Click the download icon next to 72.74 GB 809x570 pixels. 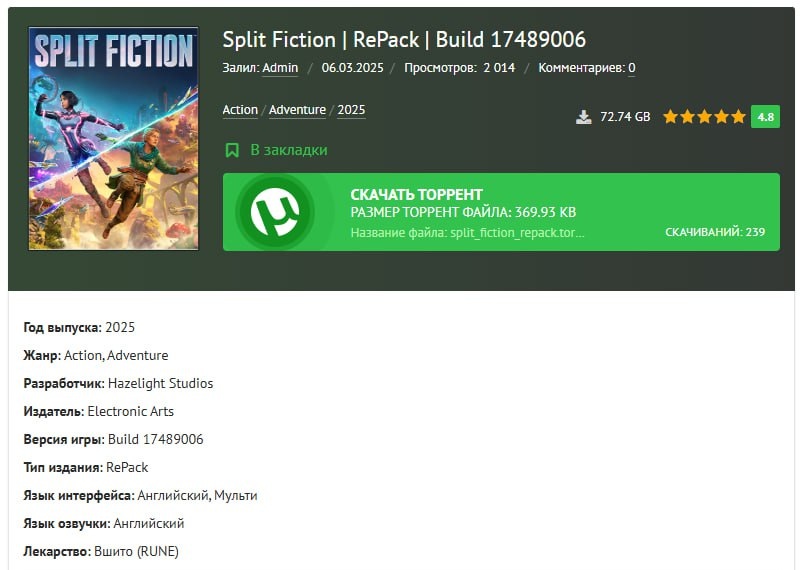(x=584, y=117)
